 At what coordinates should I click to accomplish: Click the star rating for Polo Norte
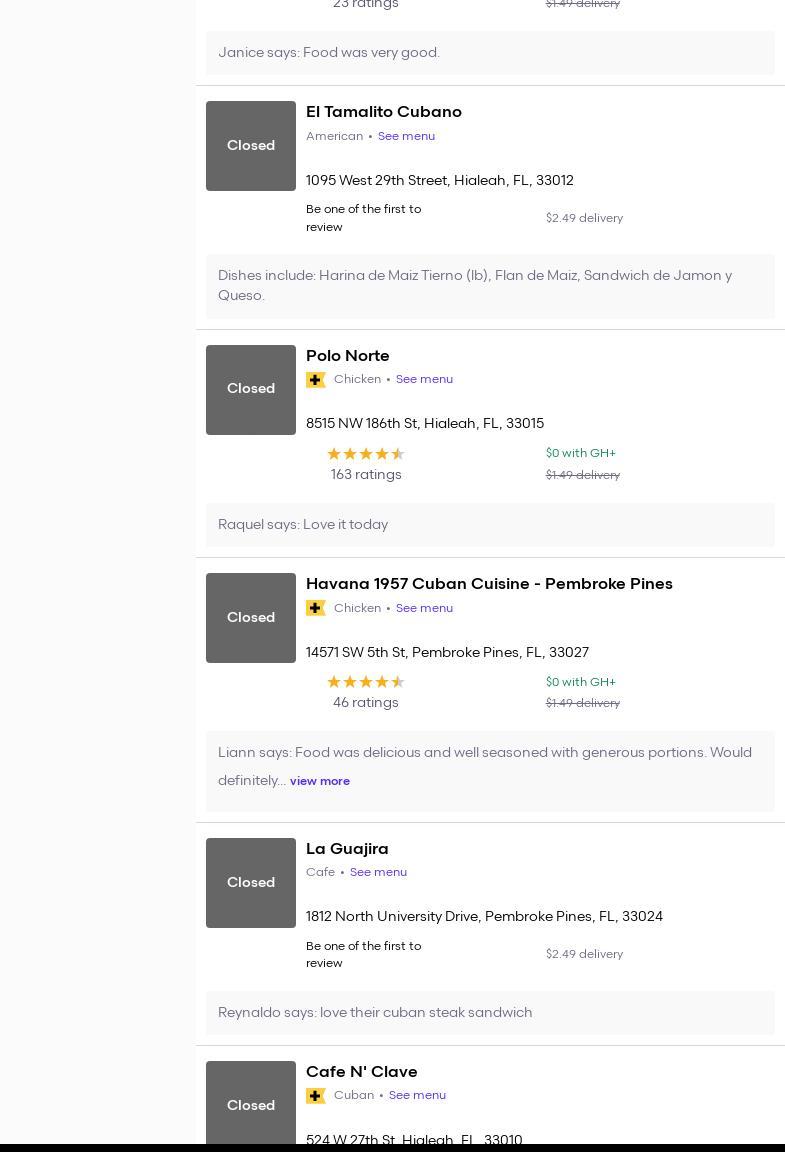point(366,454)
